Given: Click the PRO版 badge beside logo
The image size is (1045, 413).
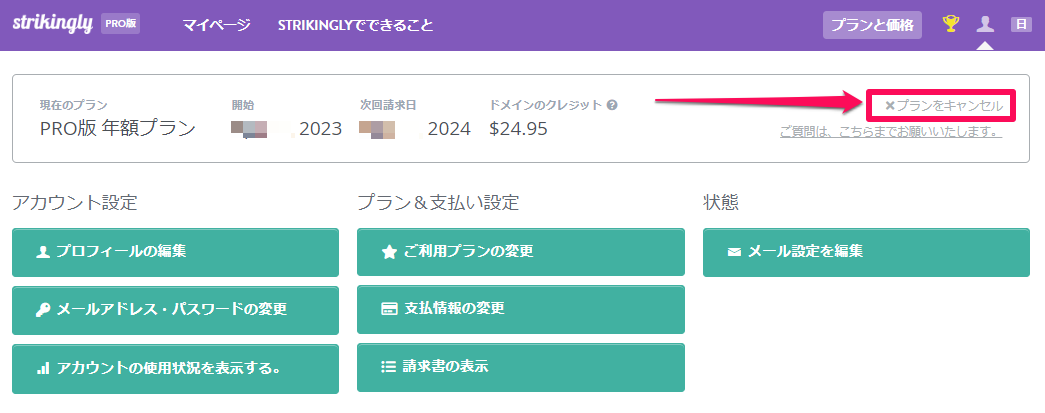Looking at the screenshot, I should [x=121, y=23].
